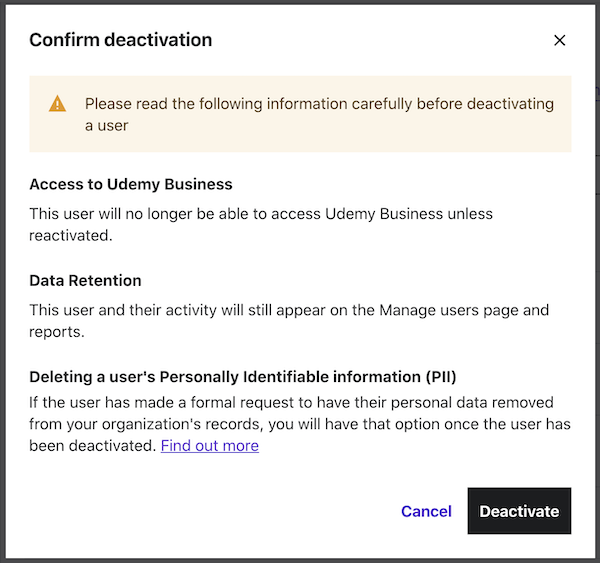Click the Confirm deactivation dialog title
600x563 pixels.
[x=121, y=41]
